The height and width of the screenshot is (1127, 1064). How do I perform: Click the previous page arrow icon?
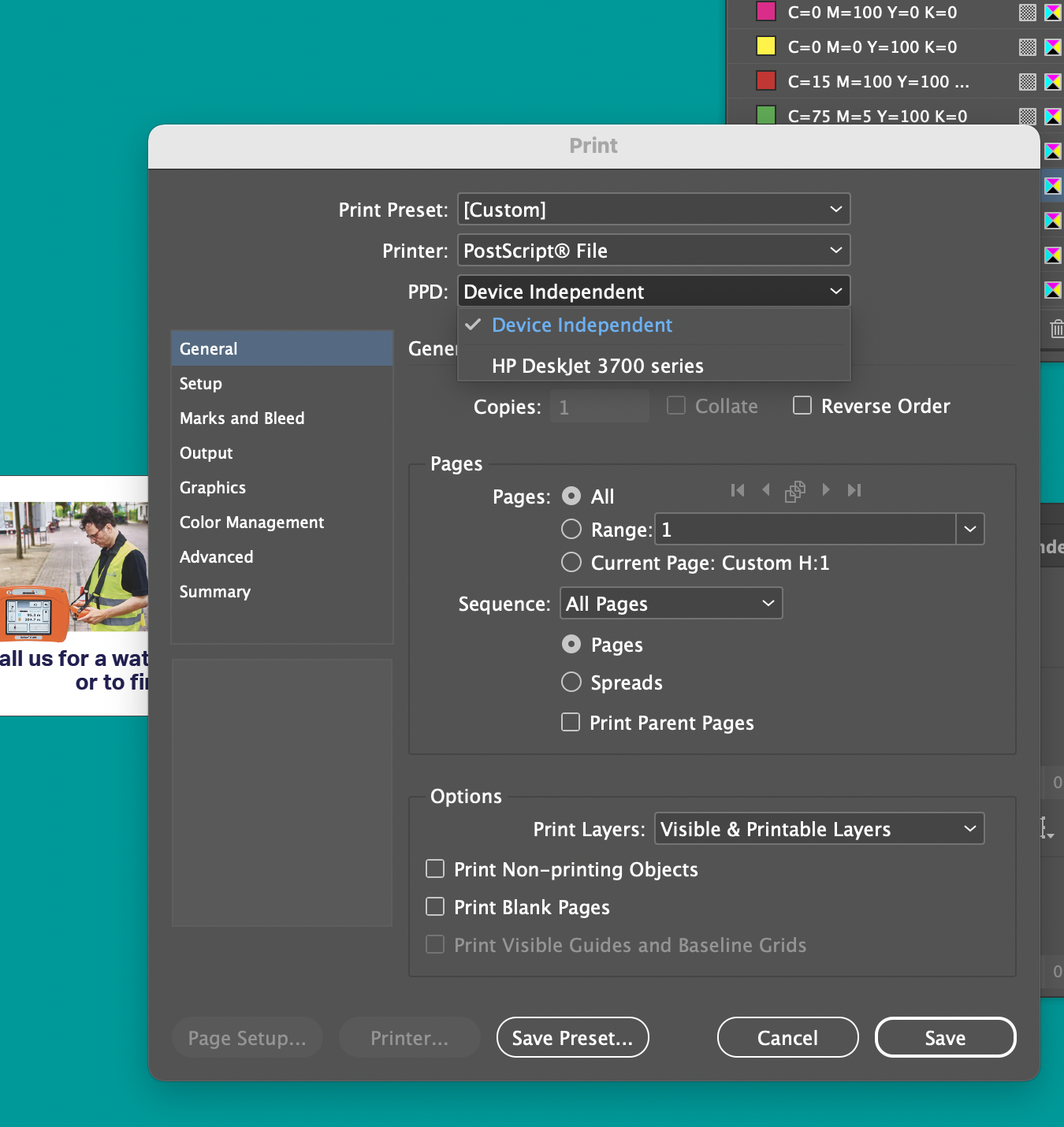click(x=766, y=489)
